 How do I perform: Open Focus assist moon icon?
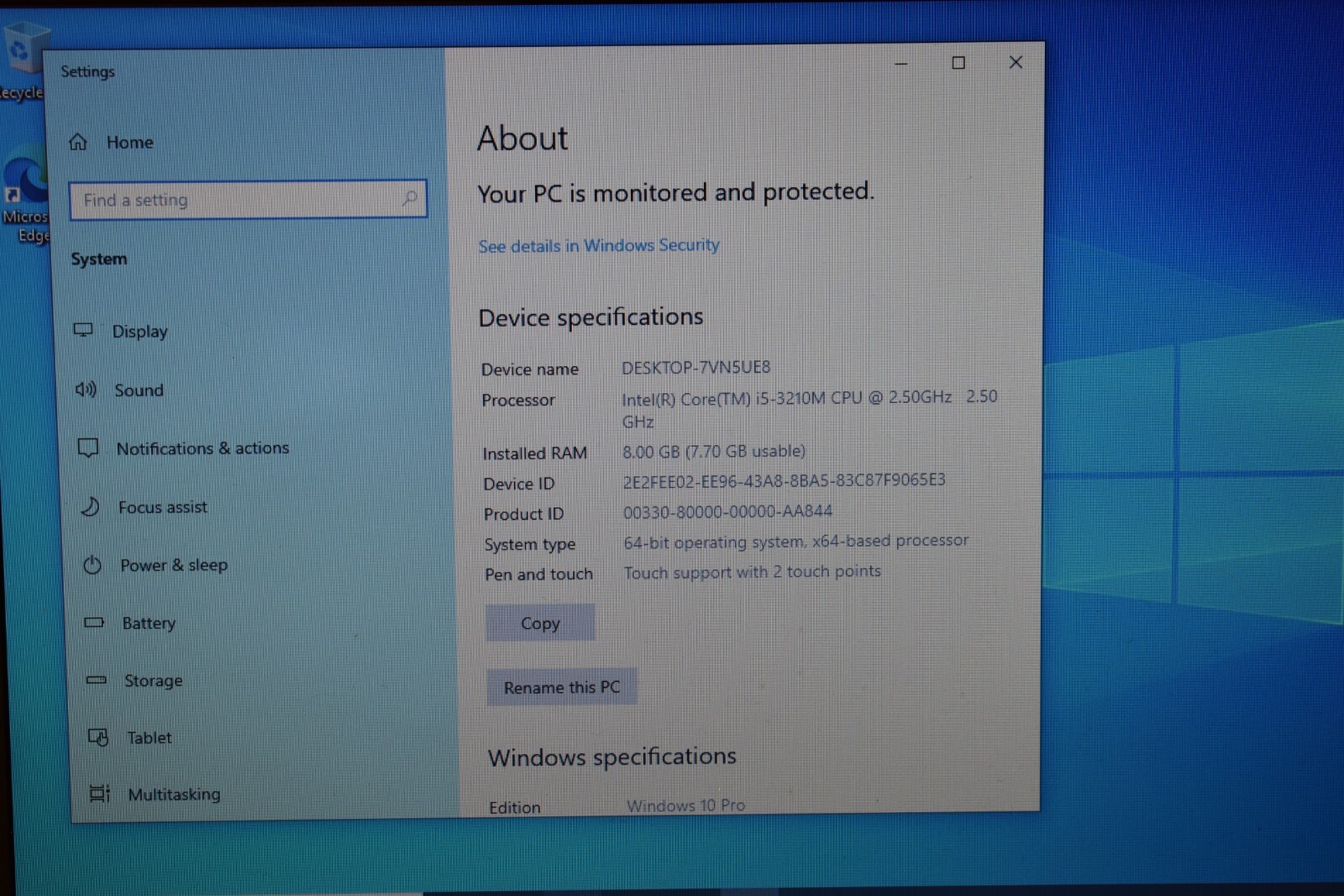[91, 506]
